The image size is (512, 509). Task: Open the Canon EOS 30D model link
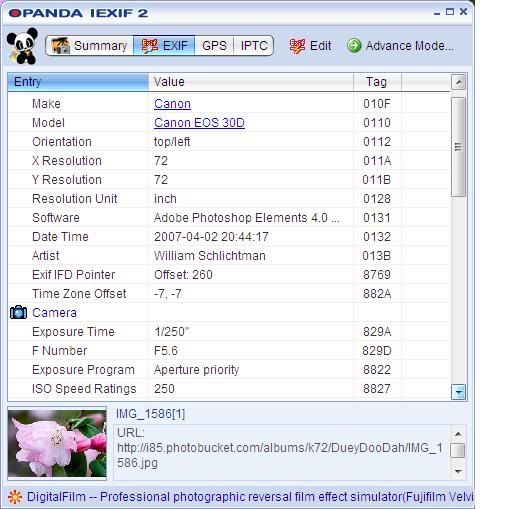[x=199, y=123]
